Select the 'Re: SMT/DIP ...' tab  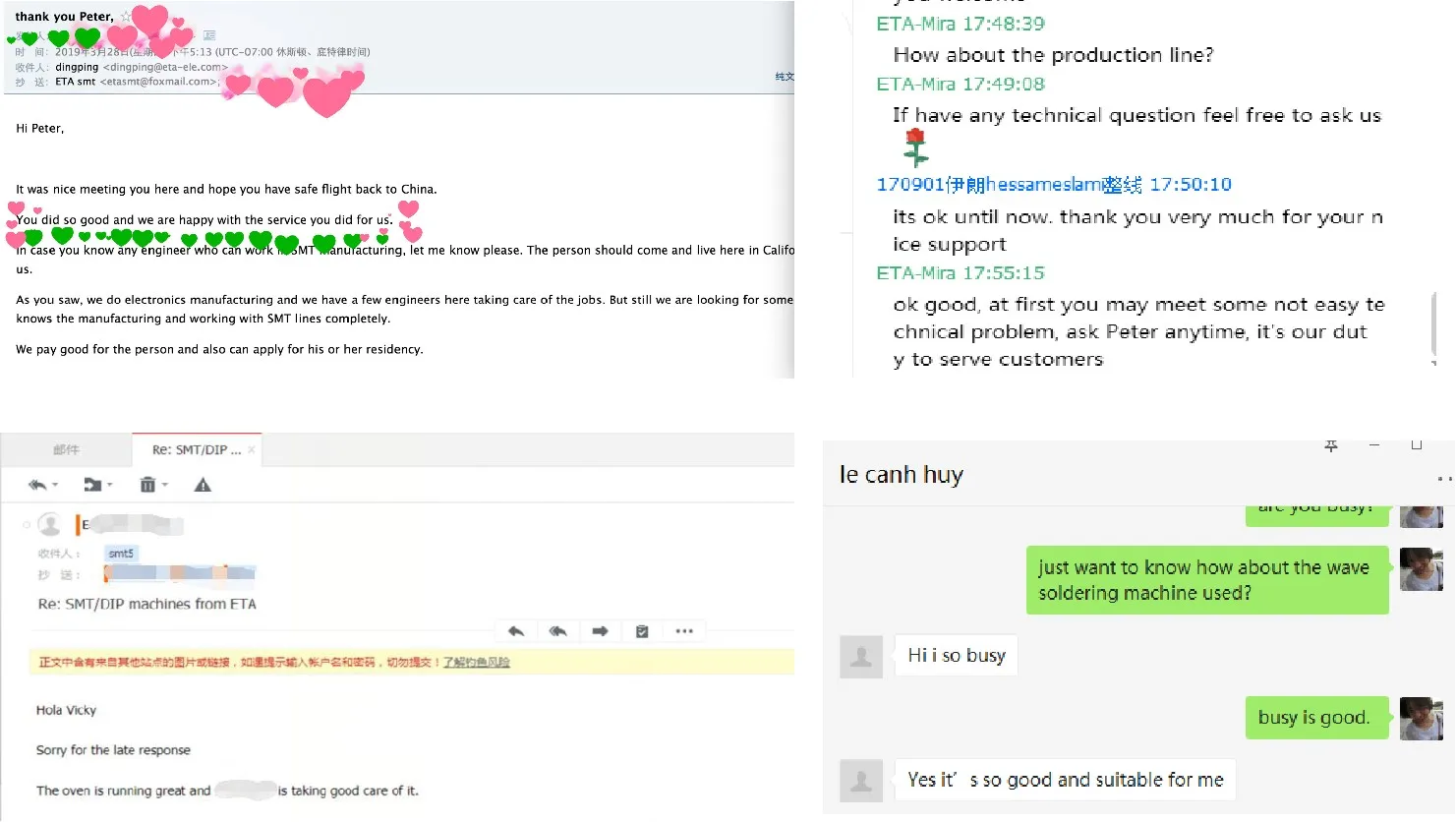point(196,449)
